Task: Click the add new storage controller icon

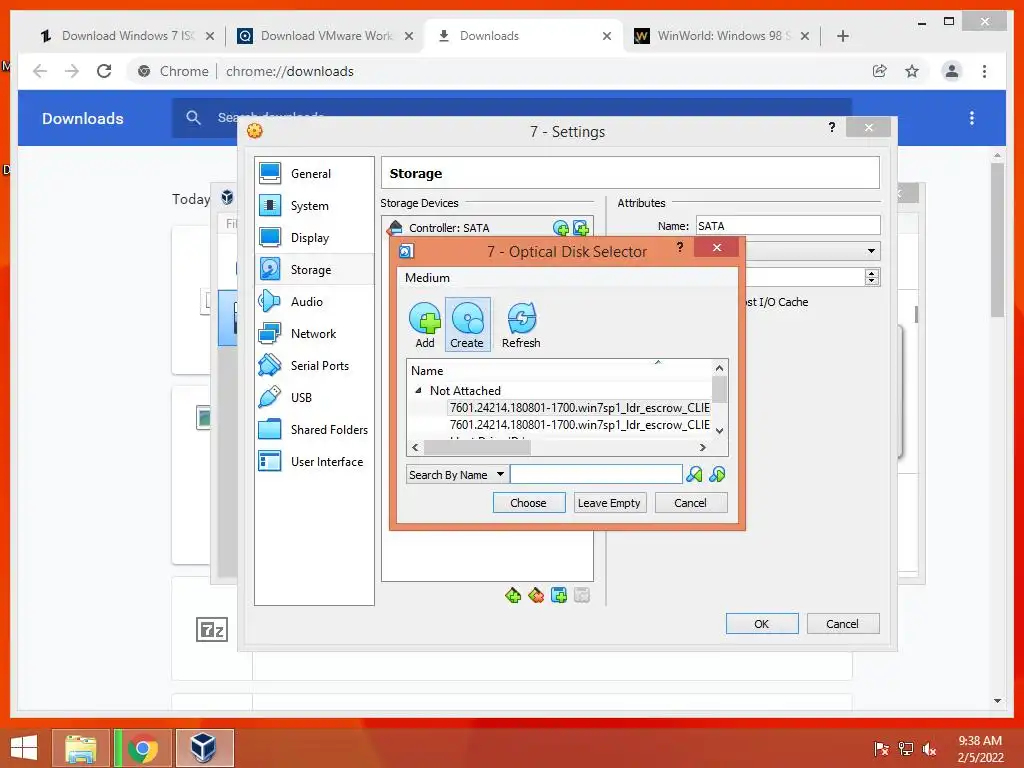Action: (513, 595)
